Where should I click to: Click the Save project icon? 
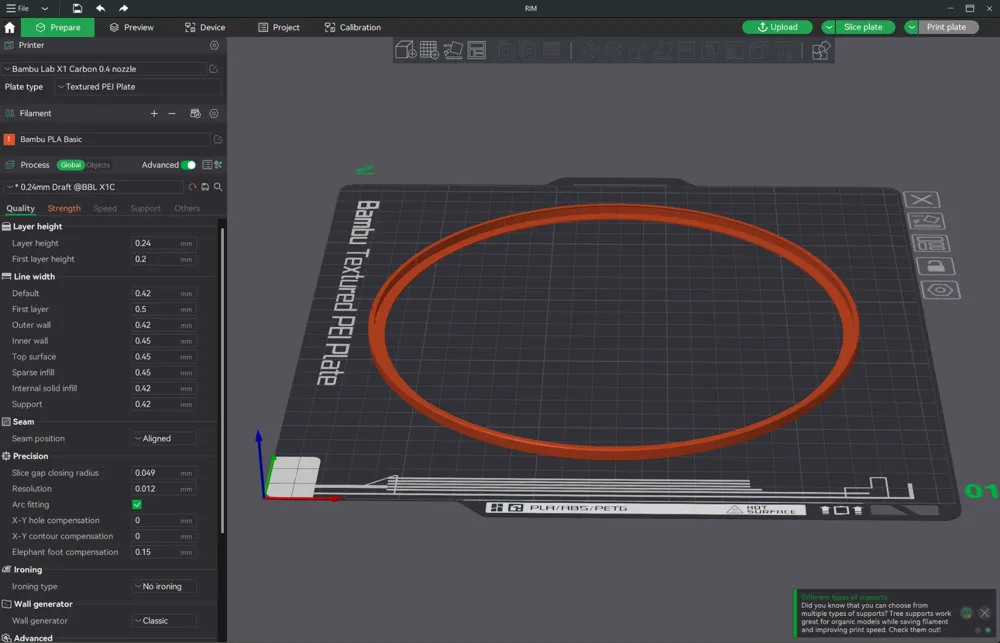pos(77,8)
